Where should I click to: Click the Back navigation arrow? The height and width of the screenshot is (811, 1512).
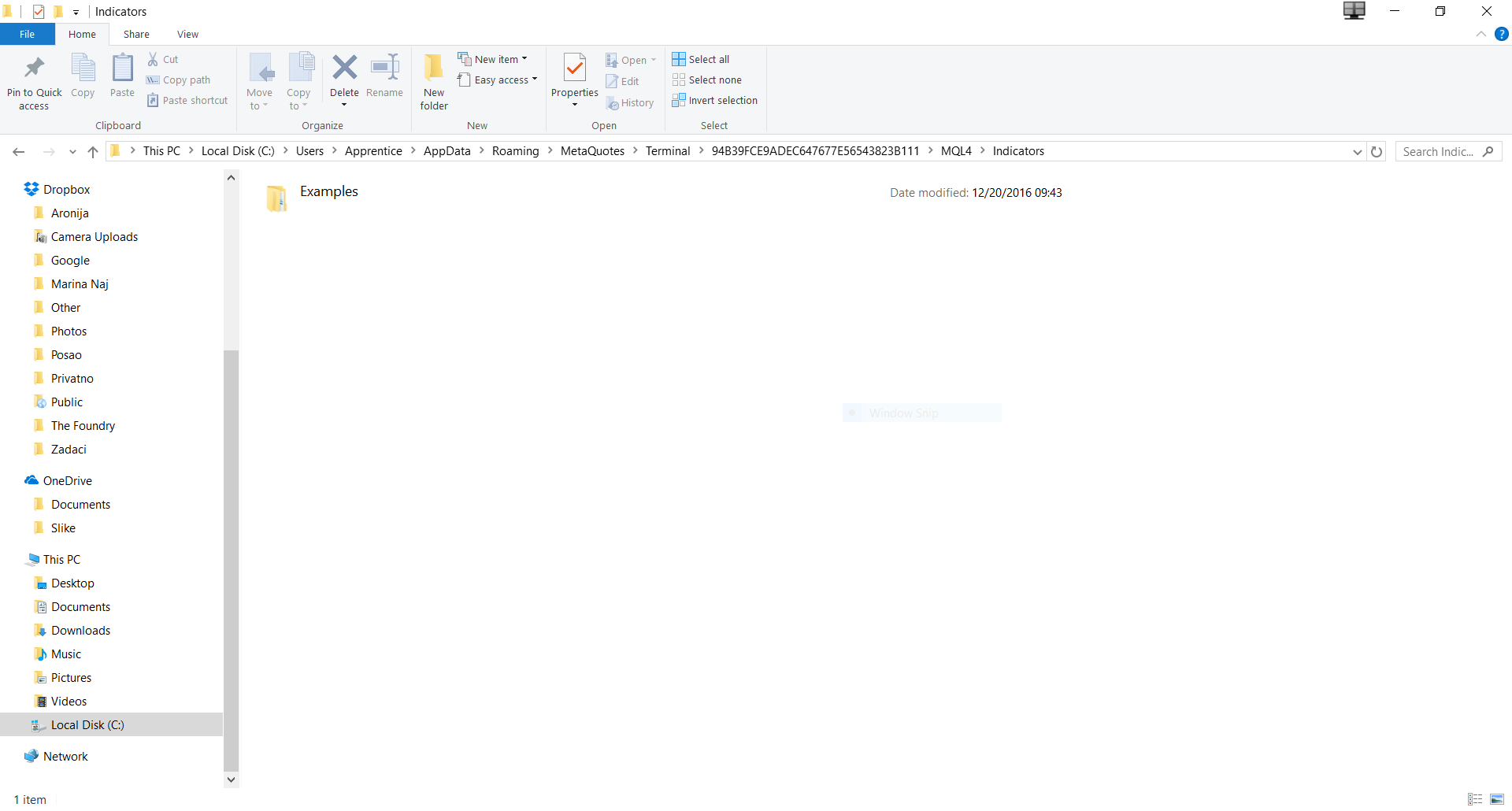(x=19, y=151)
